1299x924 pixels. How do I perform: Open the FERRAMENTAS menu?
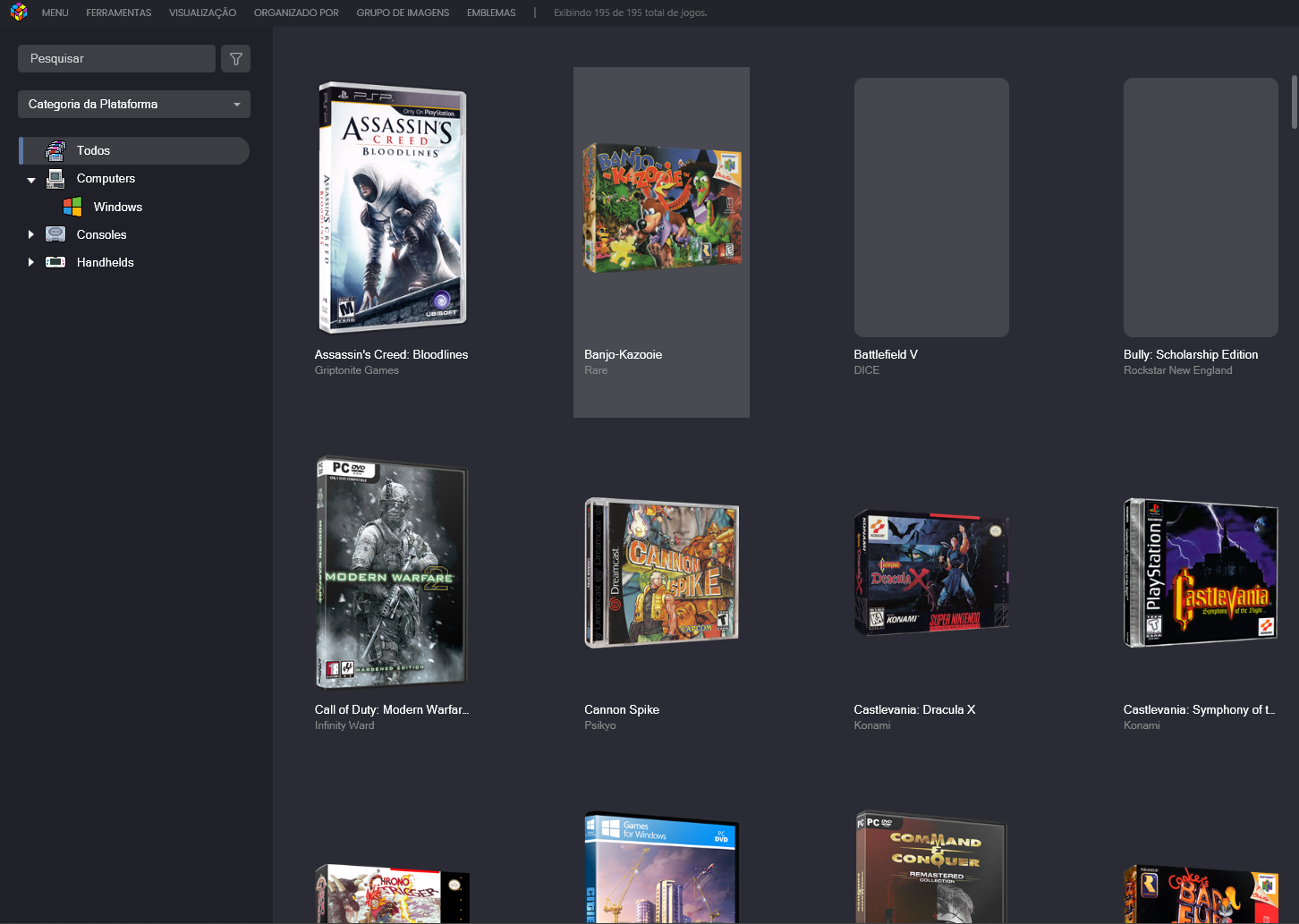[119, 13]
